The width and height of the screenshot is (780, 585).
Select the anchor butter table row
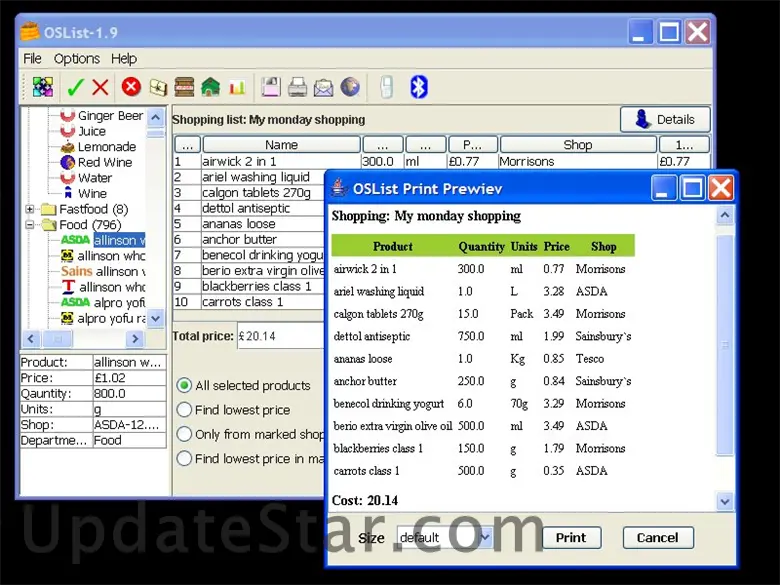click(x=249, y=239)
